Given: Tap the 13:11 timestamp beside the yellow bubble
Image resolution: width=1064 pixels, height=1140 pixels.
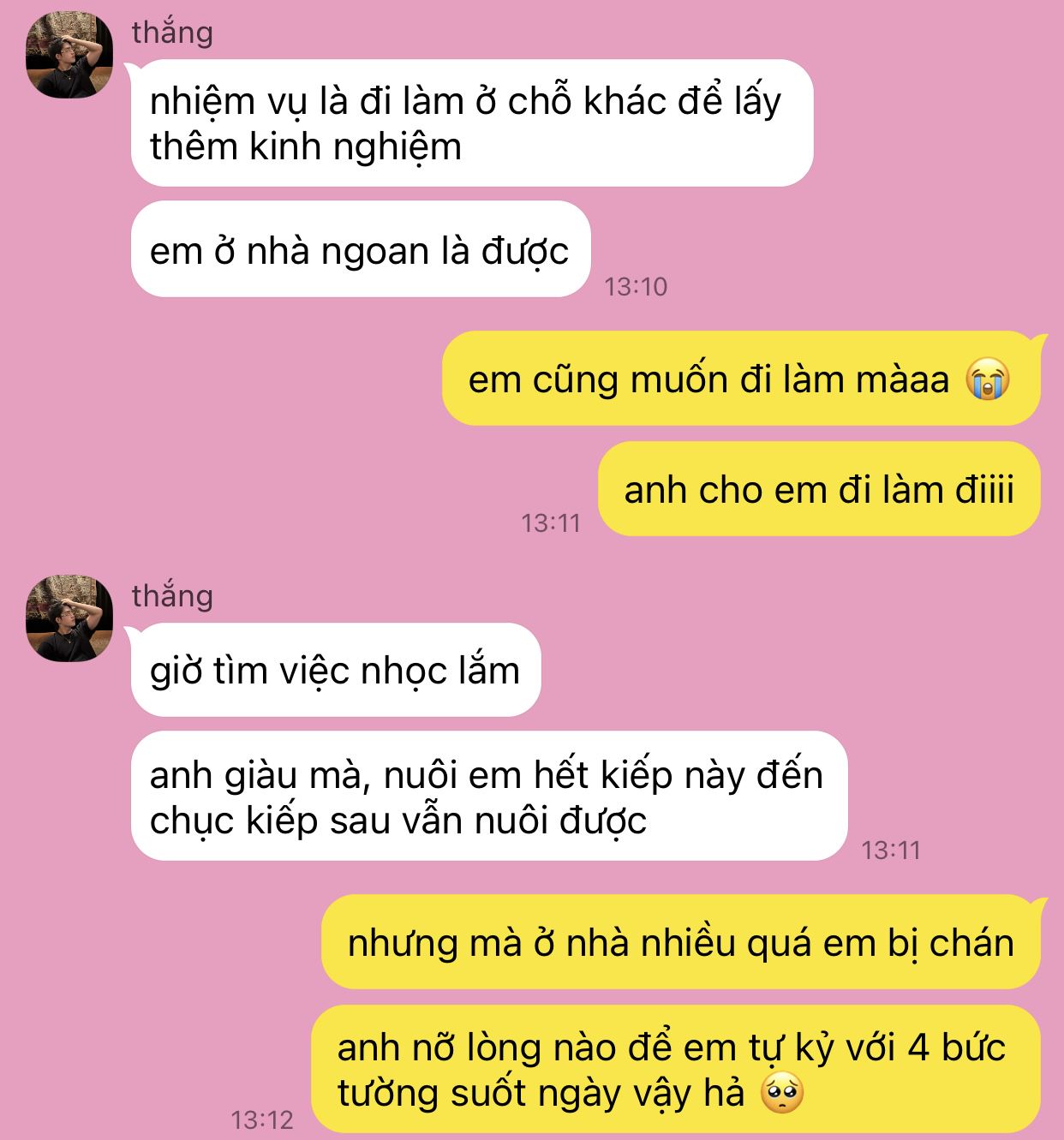Looking at the screenshot, I should [551, 522].
